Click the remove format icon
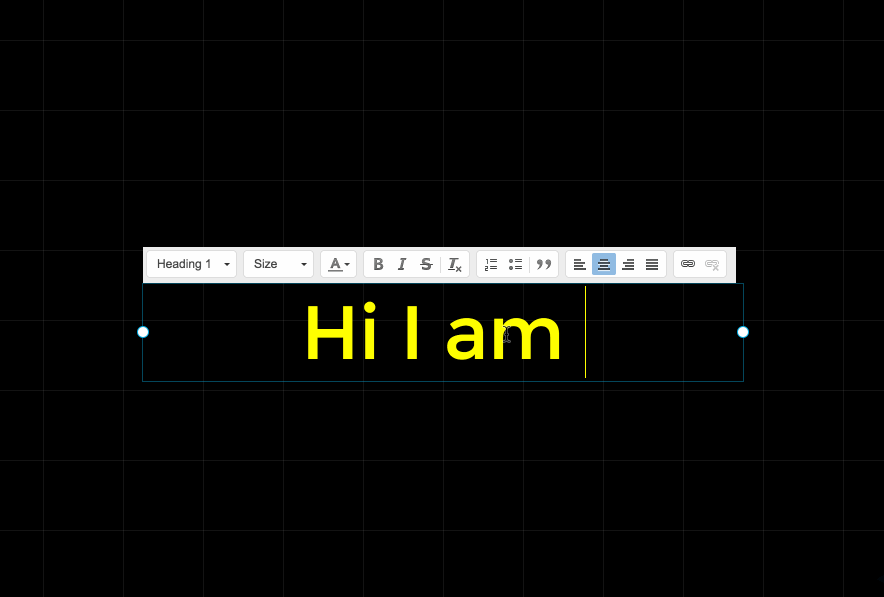This screenshot has height=597, width=884. (x=454, y=264)
